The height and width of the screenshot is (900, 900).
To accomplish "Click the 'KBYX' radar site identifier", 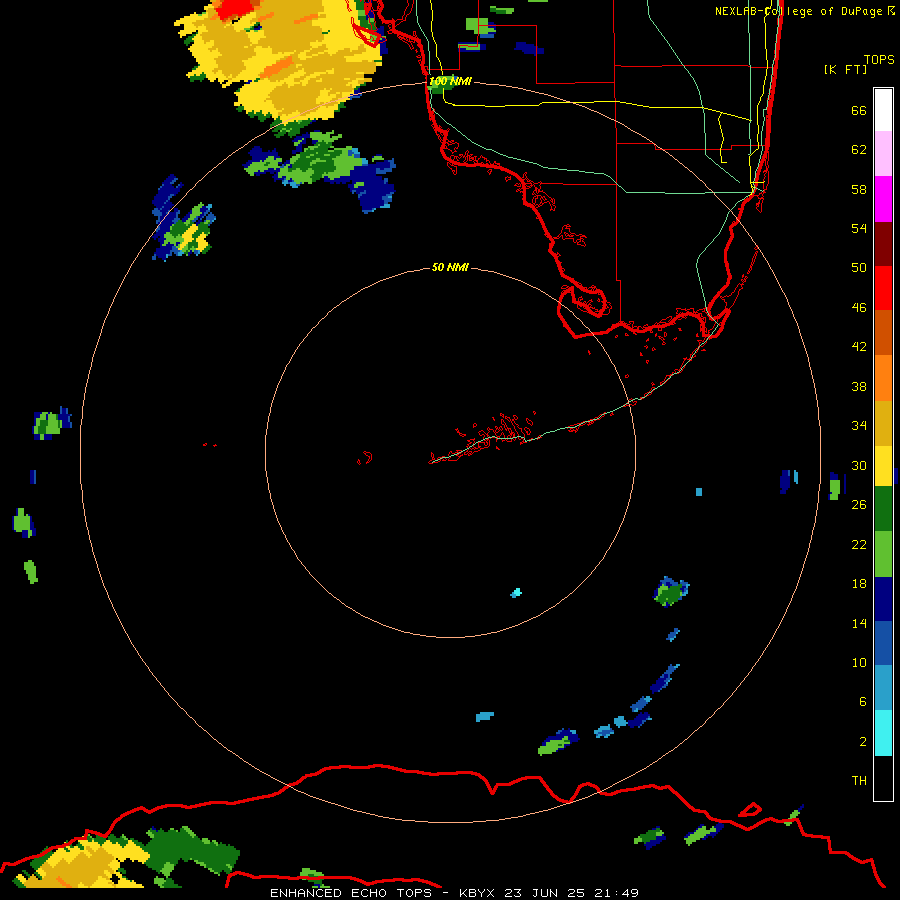I will (x=479, y=893).
